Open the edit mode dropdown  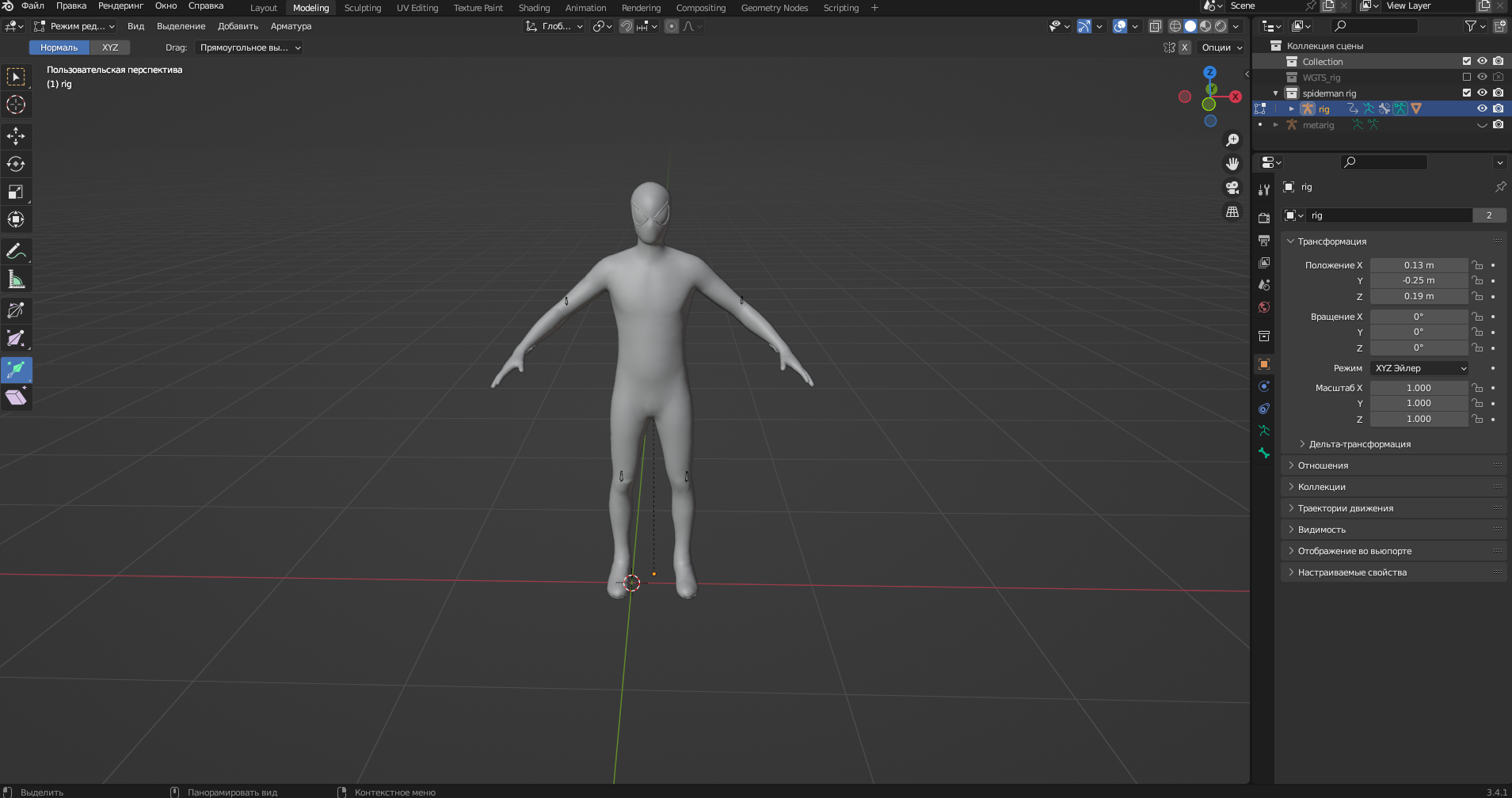75,26
